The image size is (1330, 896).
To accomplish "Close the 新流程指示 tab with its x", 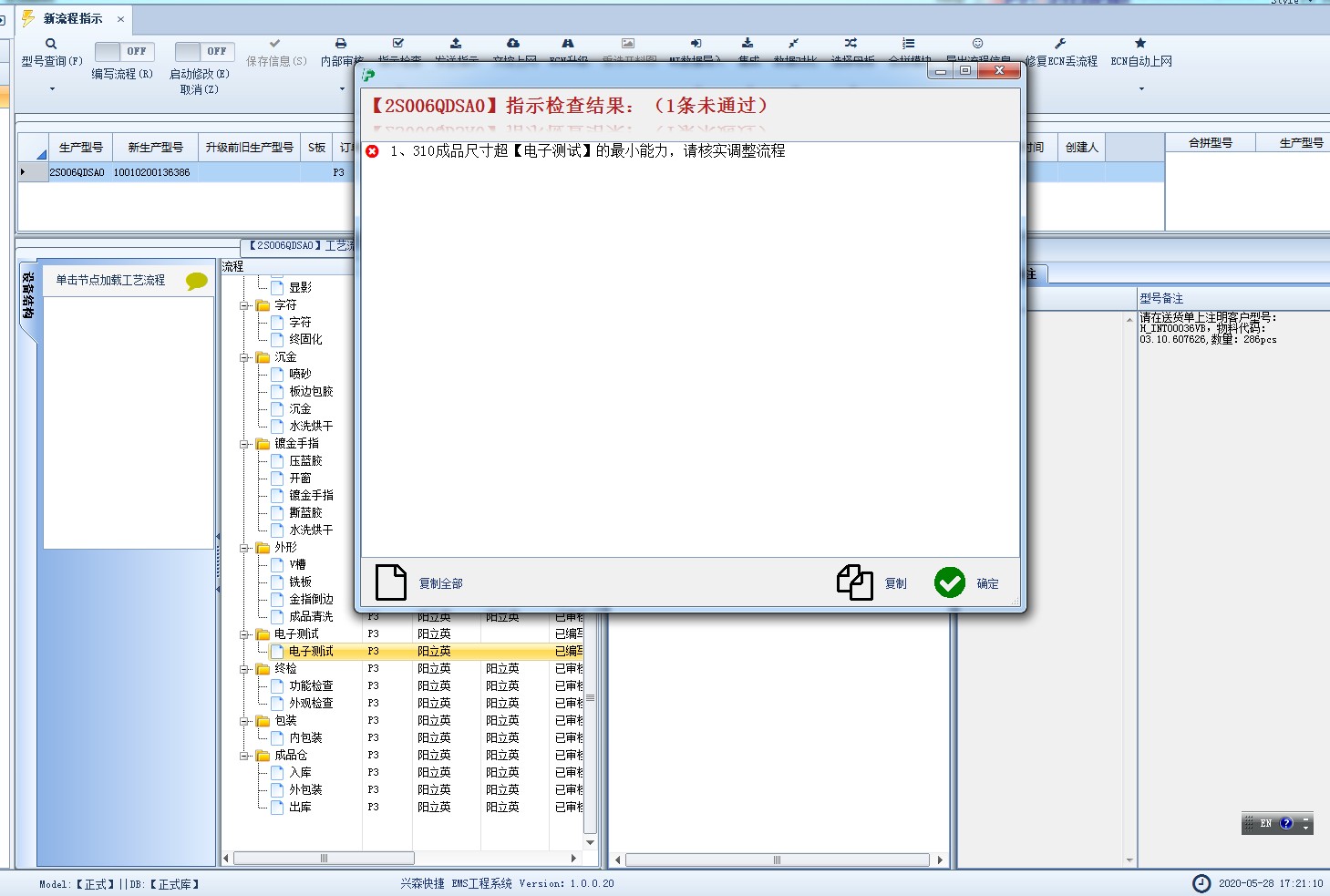I will pyautogui.click(x=120, y=19).
